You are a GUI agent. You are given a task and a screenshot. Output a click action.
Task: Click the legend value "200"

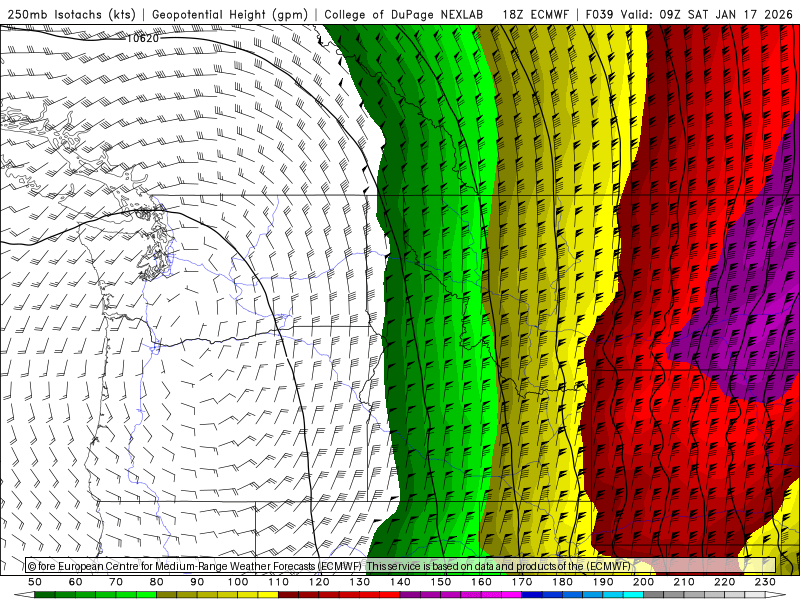[644, 582]
